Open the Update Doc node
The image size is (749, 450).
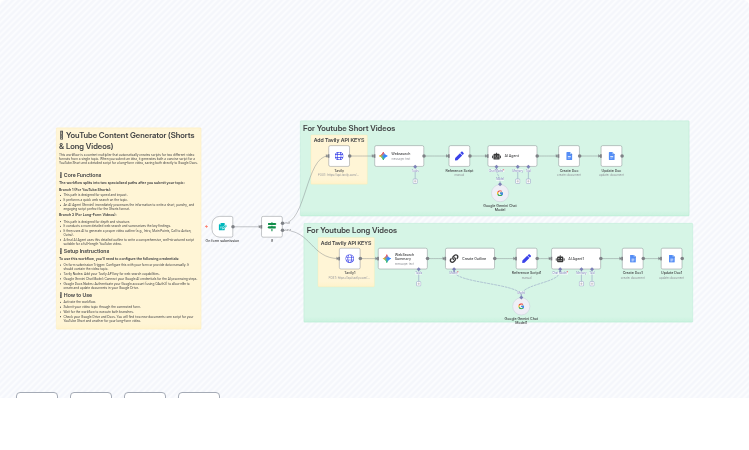[611, 156]
